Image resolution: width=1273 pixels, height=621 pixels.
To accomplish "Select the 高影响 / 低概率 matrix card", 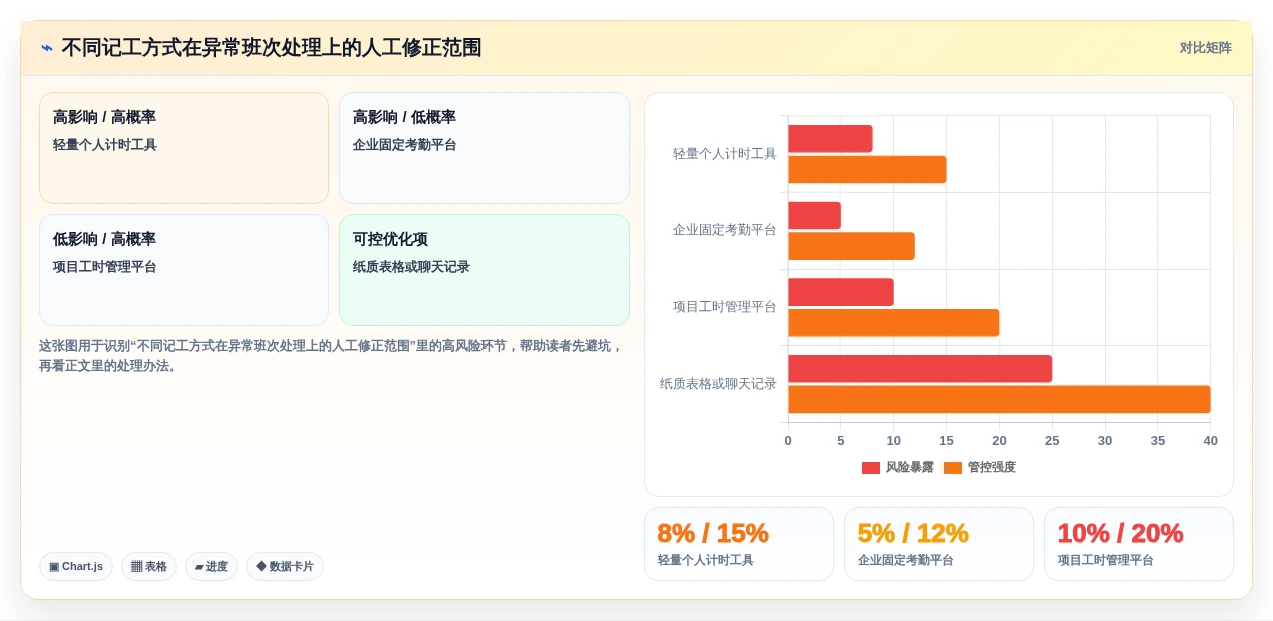I will pos(484,148).
